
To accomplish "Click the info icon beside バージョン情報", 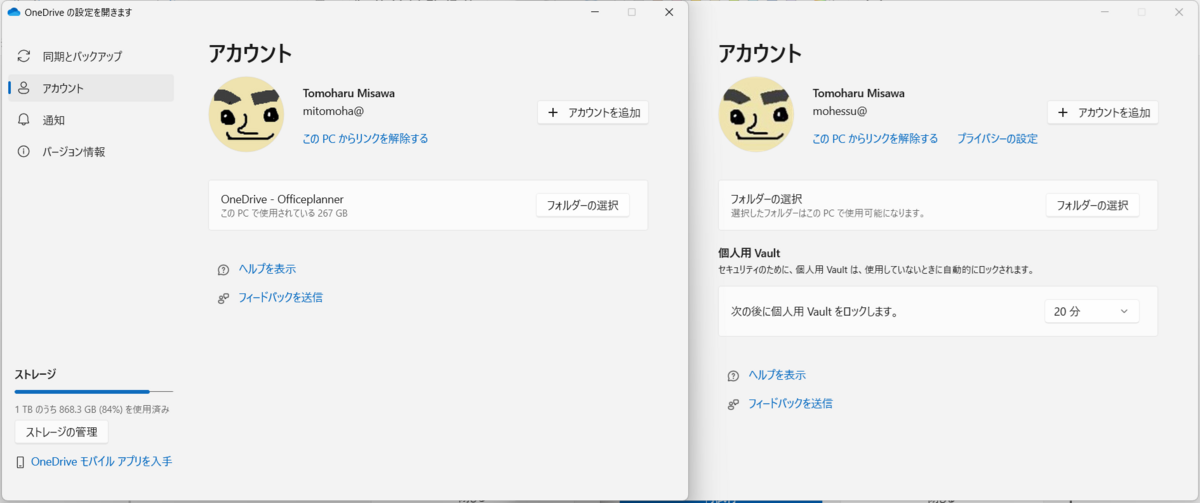I will pyautogui.click(x=24, y=152).
